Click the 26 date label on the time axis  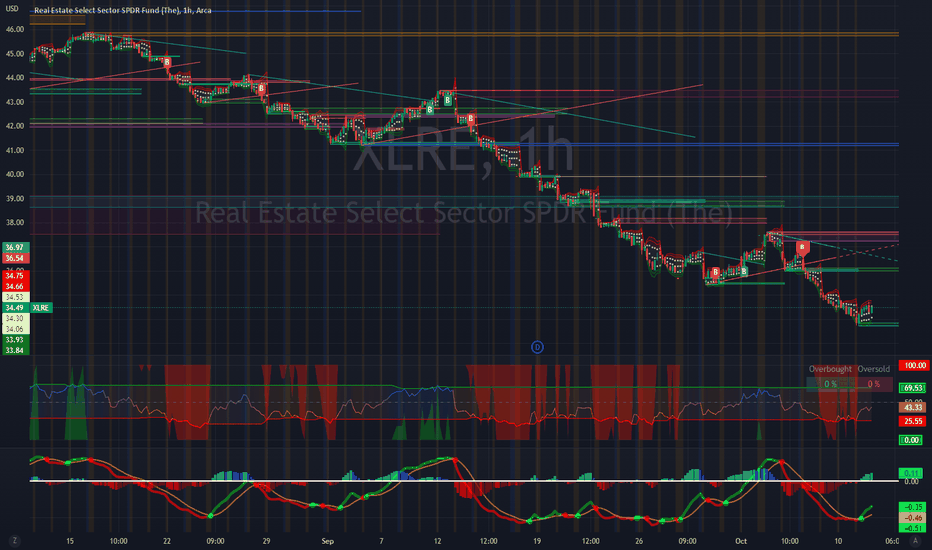pyautogui.click(x=638, y=541)
